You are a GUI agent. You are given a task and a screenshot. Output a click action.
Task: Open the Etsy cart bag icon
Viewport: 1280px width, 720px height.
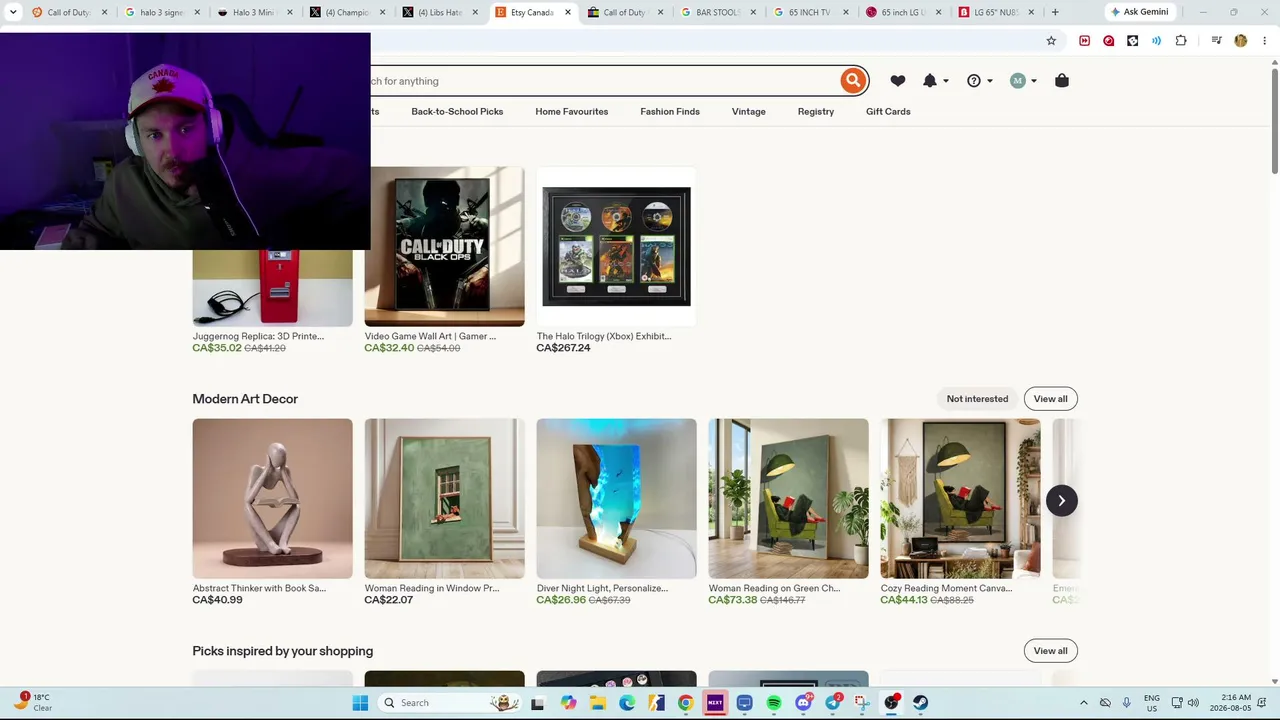1062,81
